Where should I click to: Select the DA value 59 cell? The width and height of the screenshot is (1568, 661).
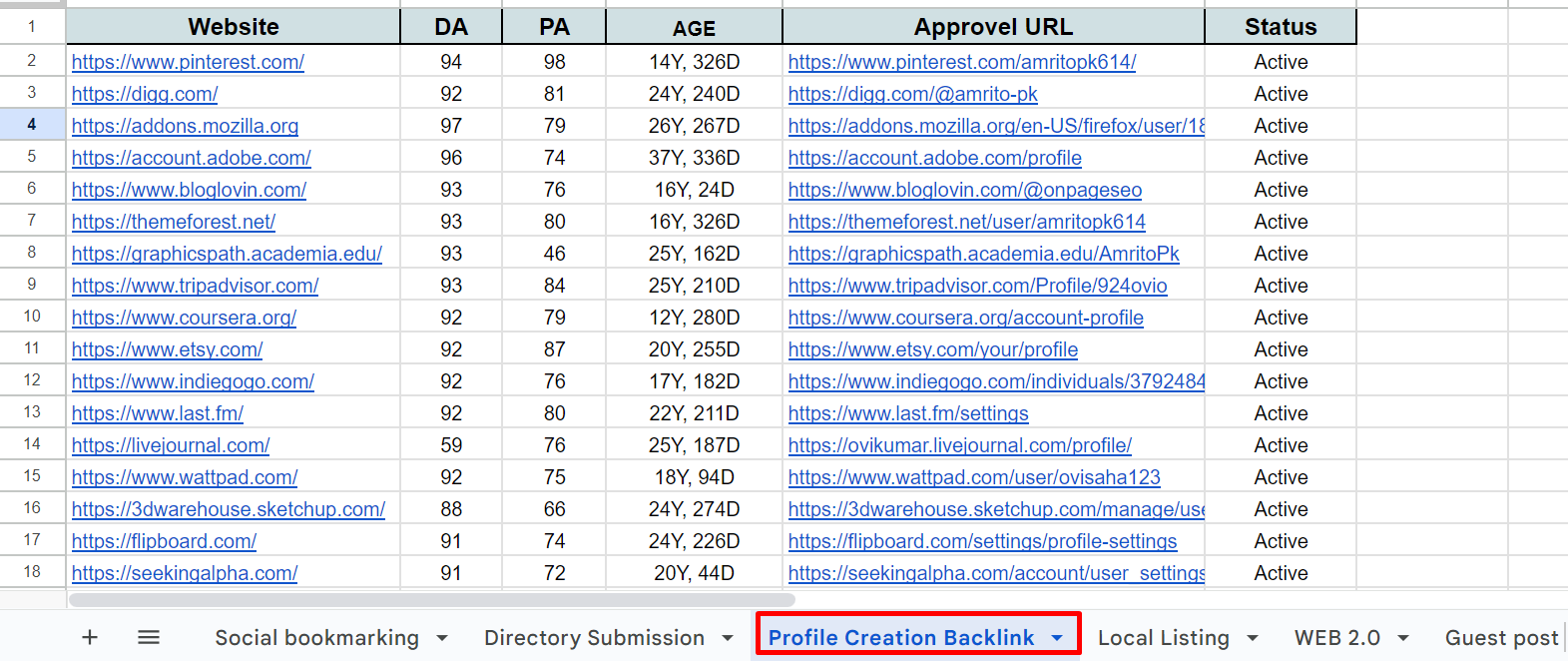point(451,445)
